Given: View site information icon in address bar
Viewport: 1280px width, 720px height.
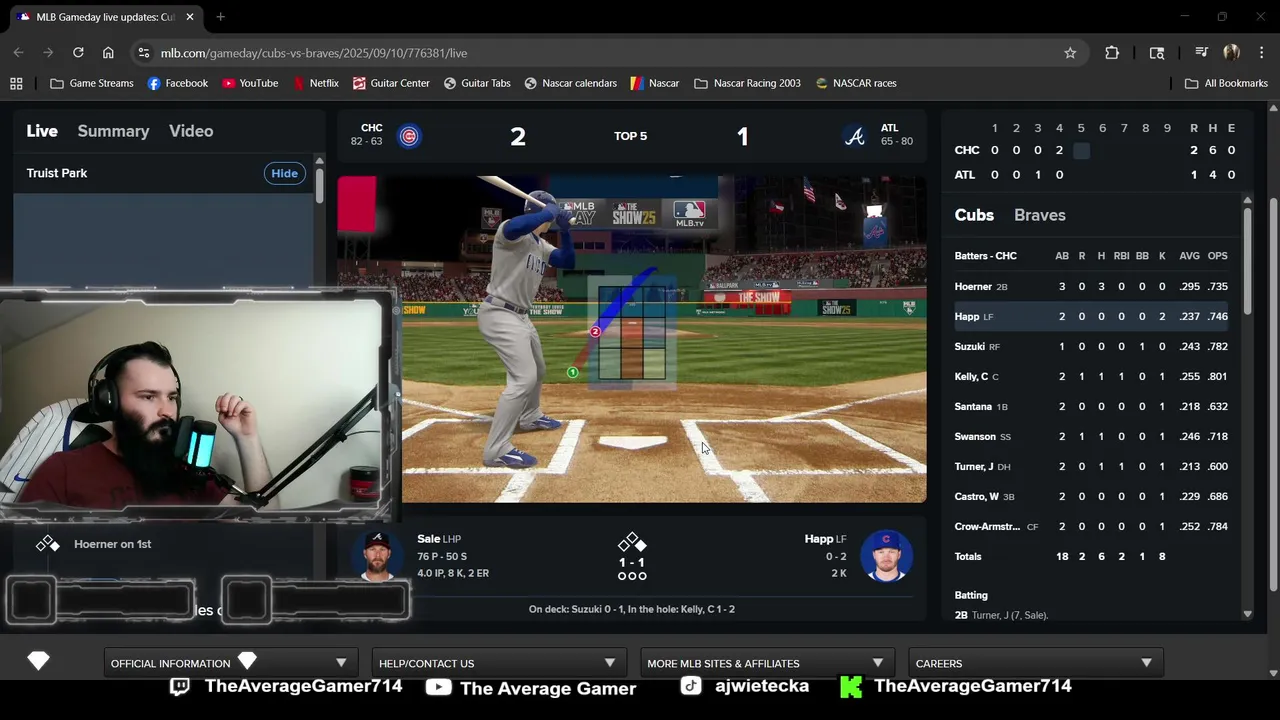Looking at the screenshot, I should click(143, 53).
